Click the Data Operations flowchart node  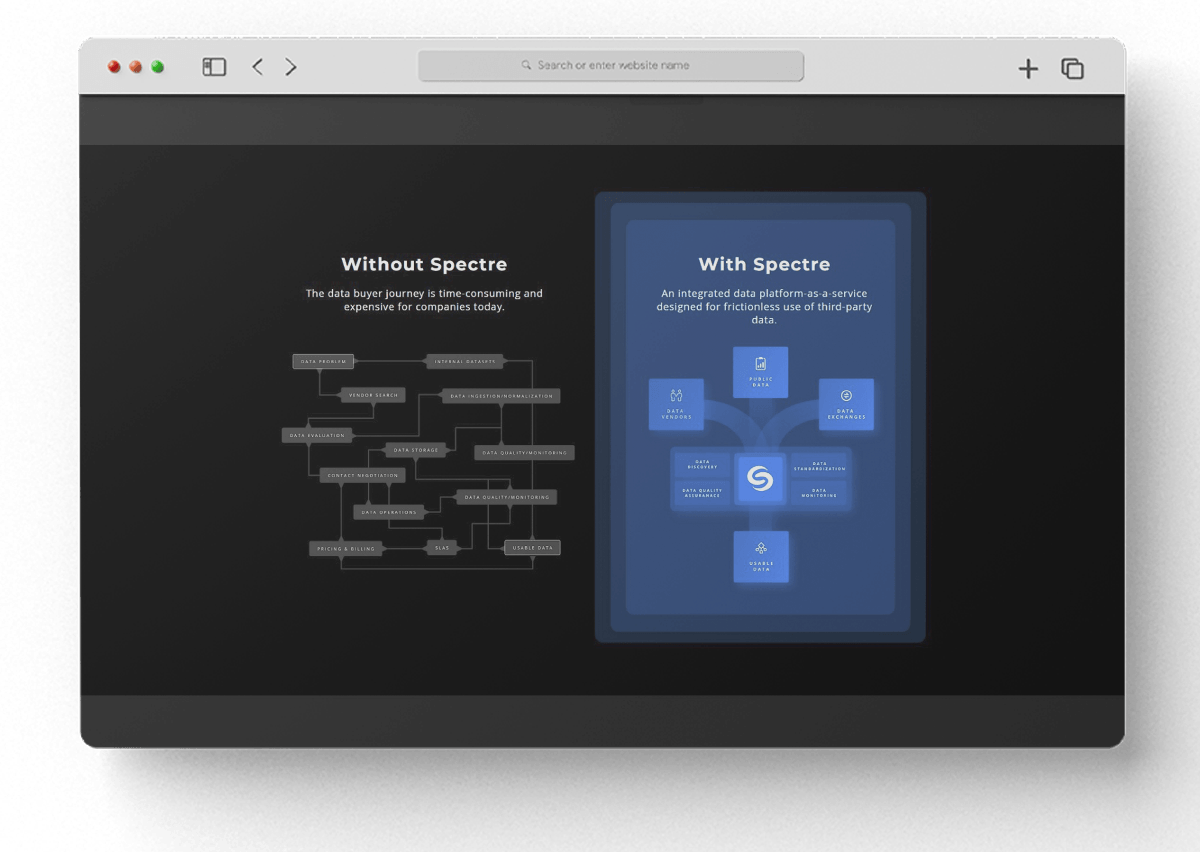coord(389,512)
